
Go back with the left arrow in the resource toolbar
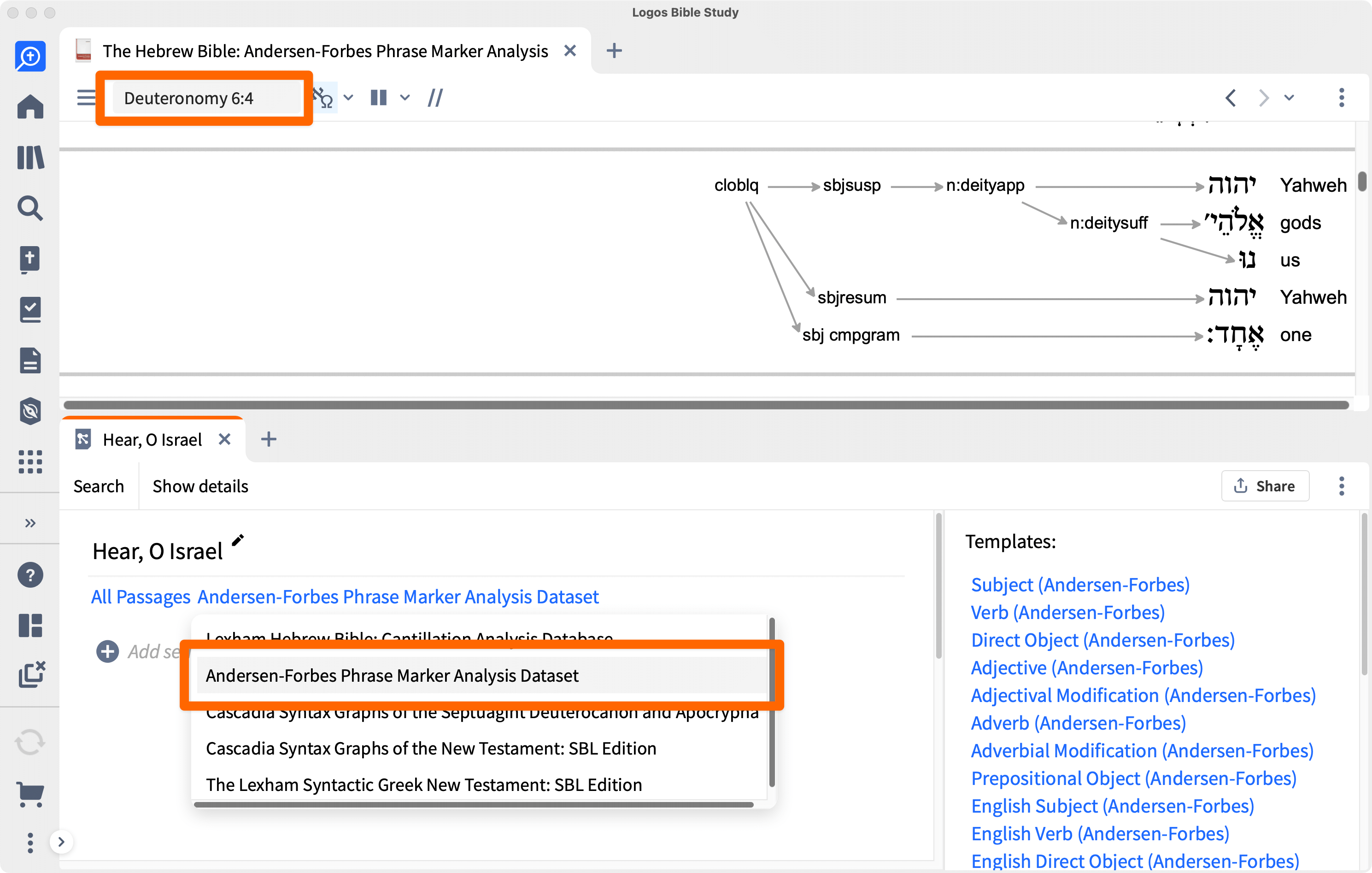point(1231,98)
